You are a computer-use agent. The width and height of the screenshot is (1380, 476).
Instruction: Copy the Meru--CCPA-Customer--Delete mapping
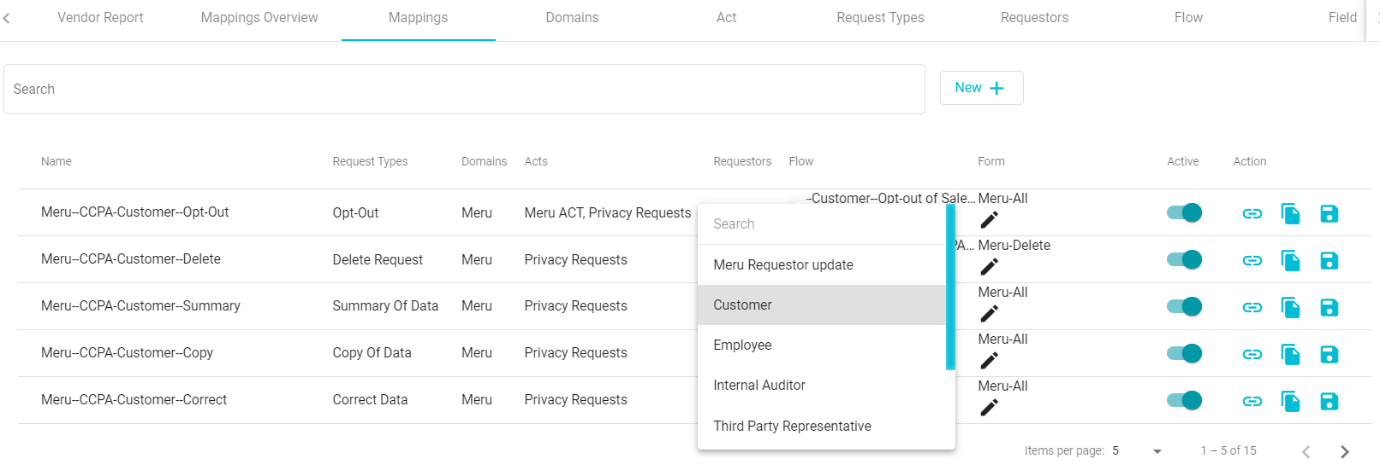(x=1290, y=260)
